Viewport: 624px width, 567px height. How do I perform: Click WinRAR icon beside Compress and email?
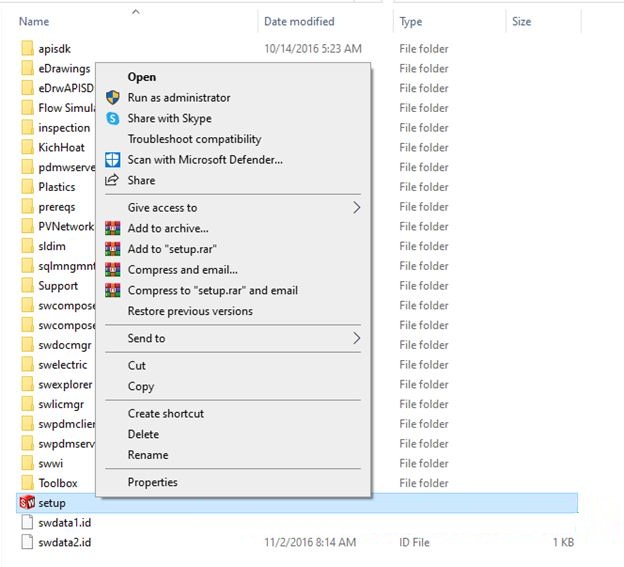pos(113,269)
